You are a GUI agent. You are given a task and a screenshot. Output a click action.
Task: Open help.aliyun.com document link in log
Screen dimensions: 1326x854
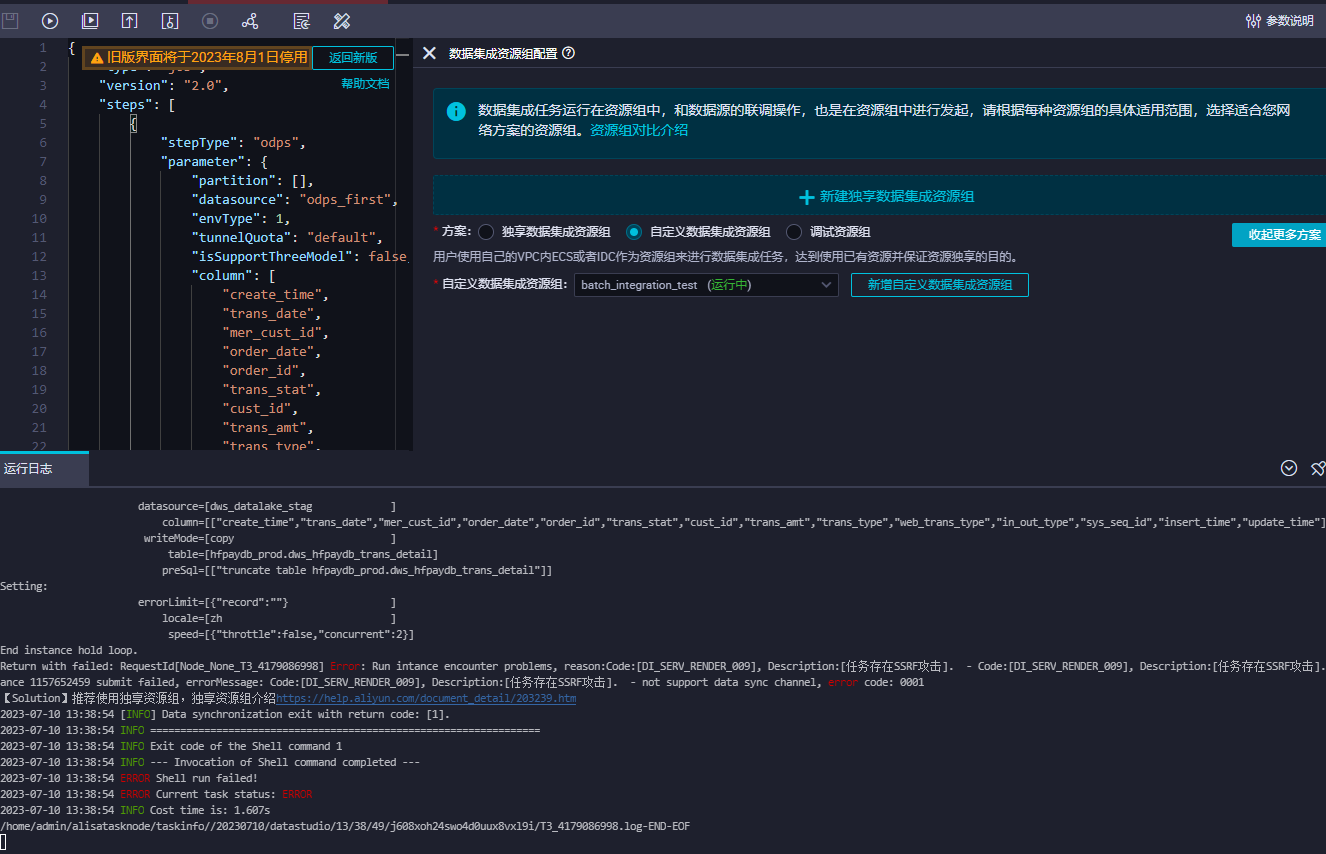pyautogui.click(x=426, y=698)
